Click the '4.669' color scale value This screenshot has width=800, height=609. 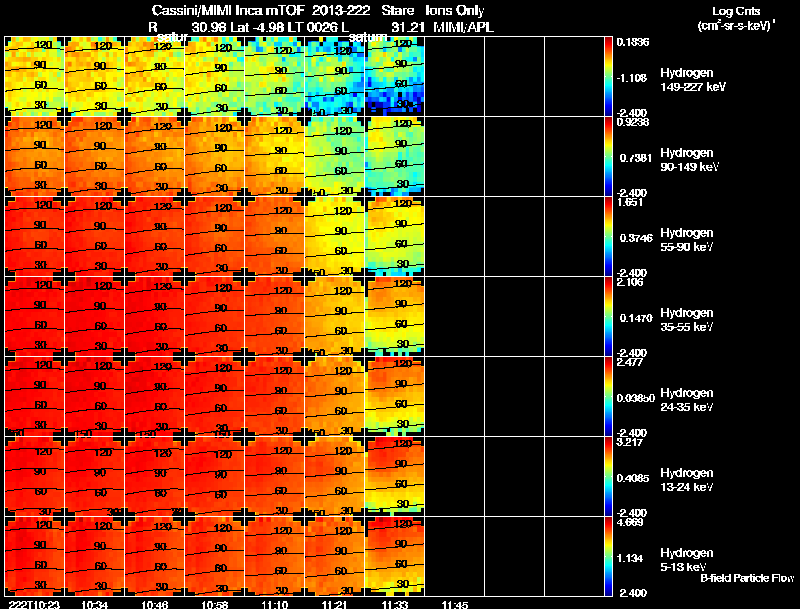click(630, 522)
